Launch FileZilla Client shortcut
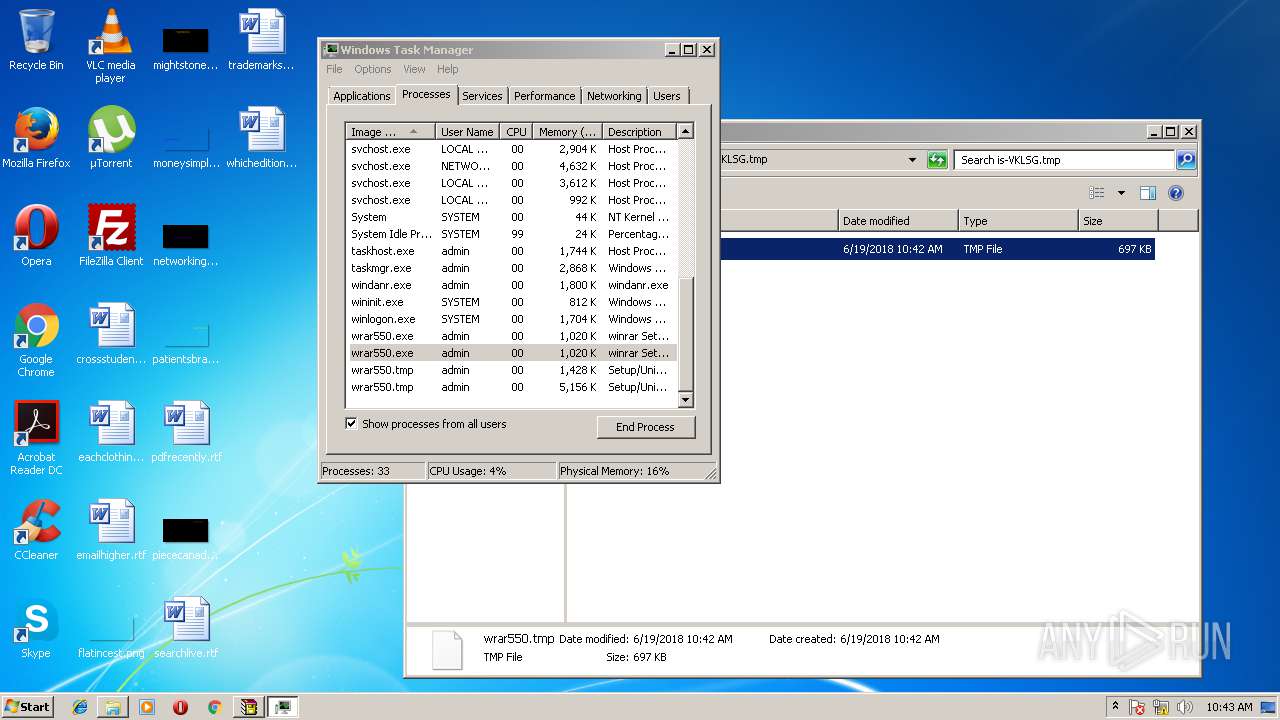The image size is (1280, 720). click(x=111, y=236)
